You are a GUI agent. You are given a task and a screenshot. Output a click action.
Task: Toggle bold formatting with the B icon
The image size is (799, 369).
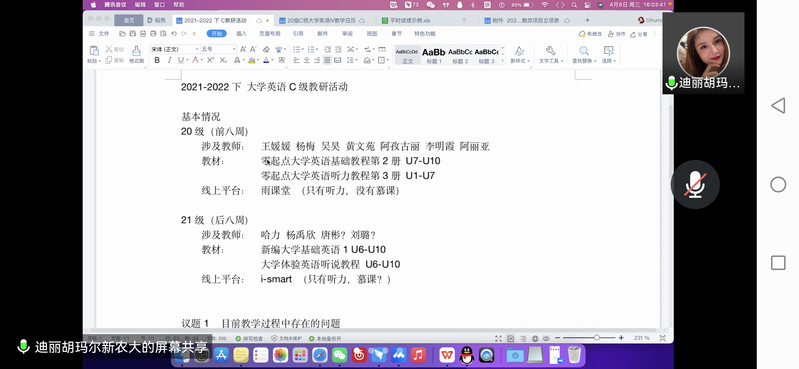157,60
